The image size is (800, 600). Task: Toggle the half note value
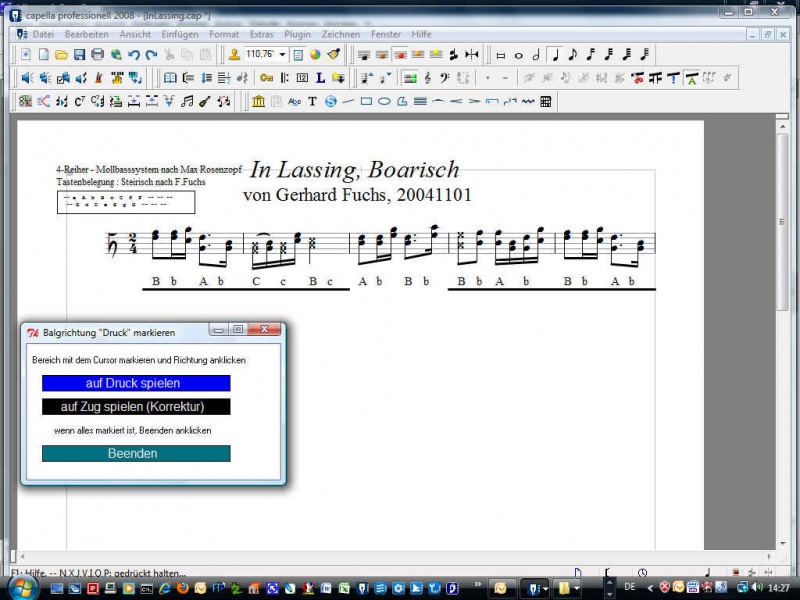536,54
